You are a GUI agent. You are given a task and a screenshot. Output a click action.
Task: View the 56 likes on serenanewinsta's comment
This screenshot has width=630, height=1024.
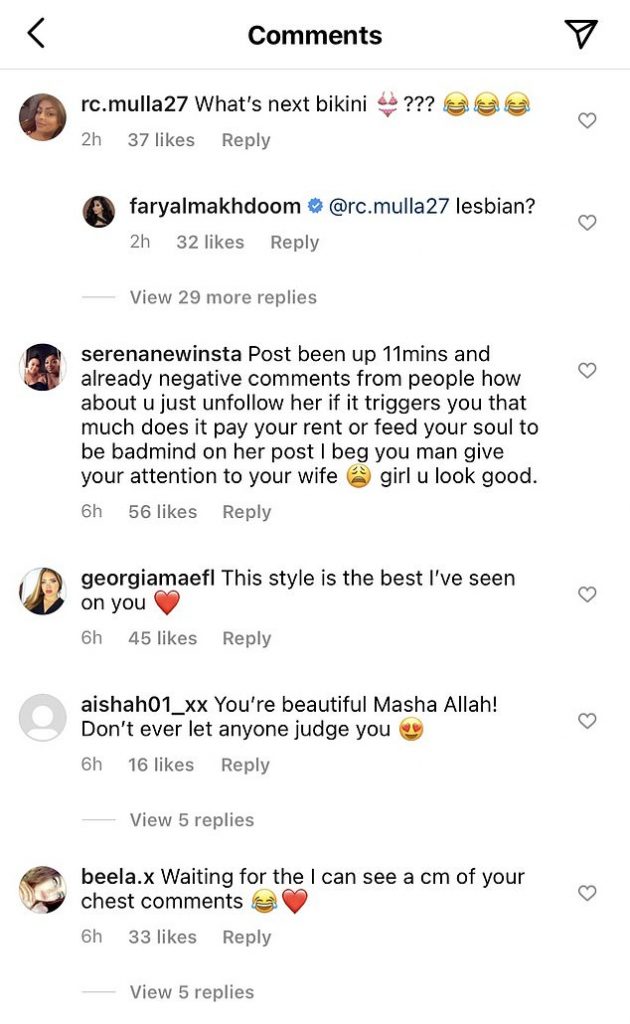coord(162,511)
